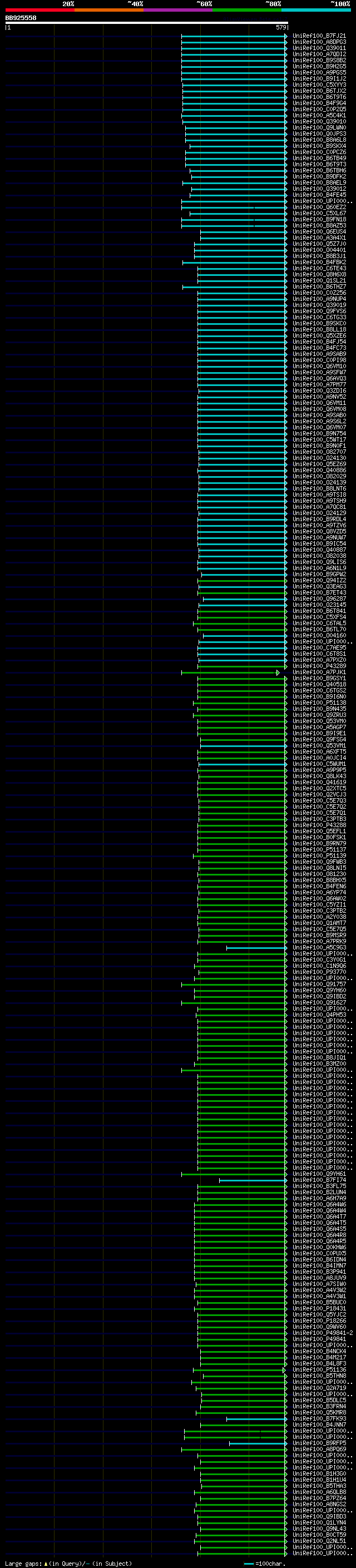Select label UniRef100_O24139
This screenshot has width=356, height=1568.
(319, 482)
